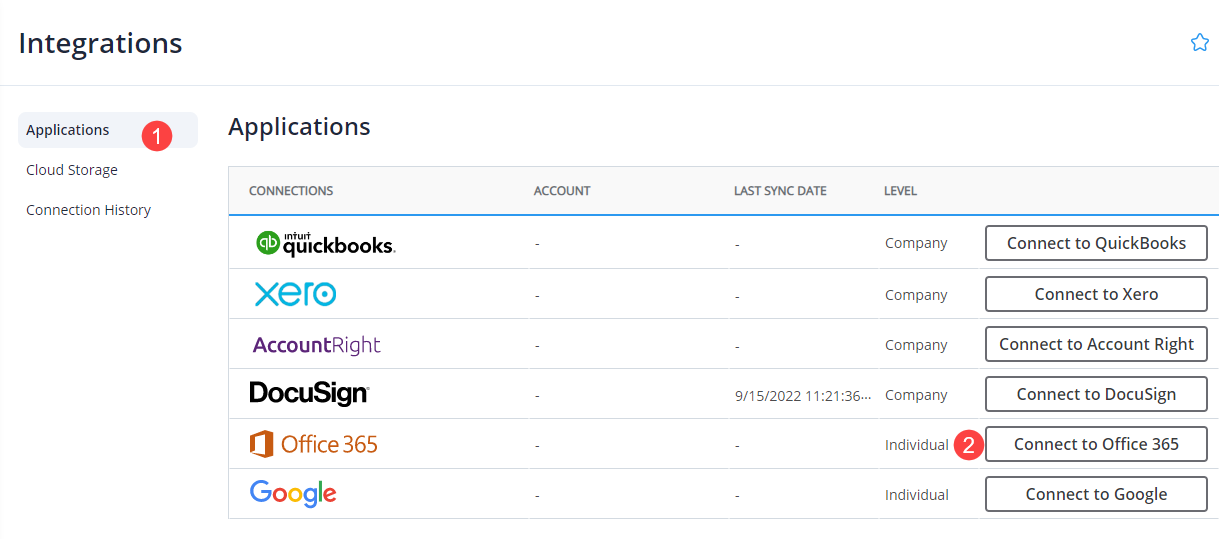Click Connect to DocuSign button
The width and height of the screenshot is (1219, 539).
tap(1096, 394)
